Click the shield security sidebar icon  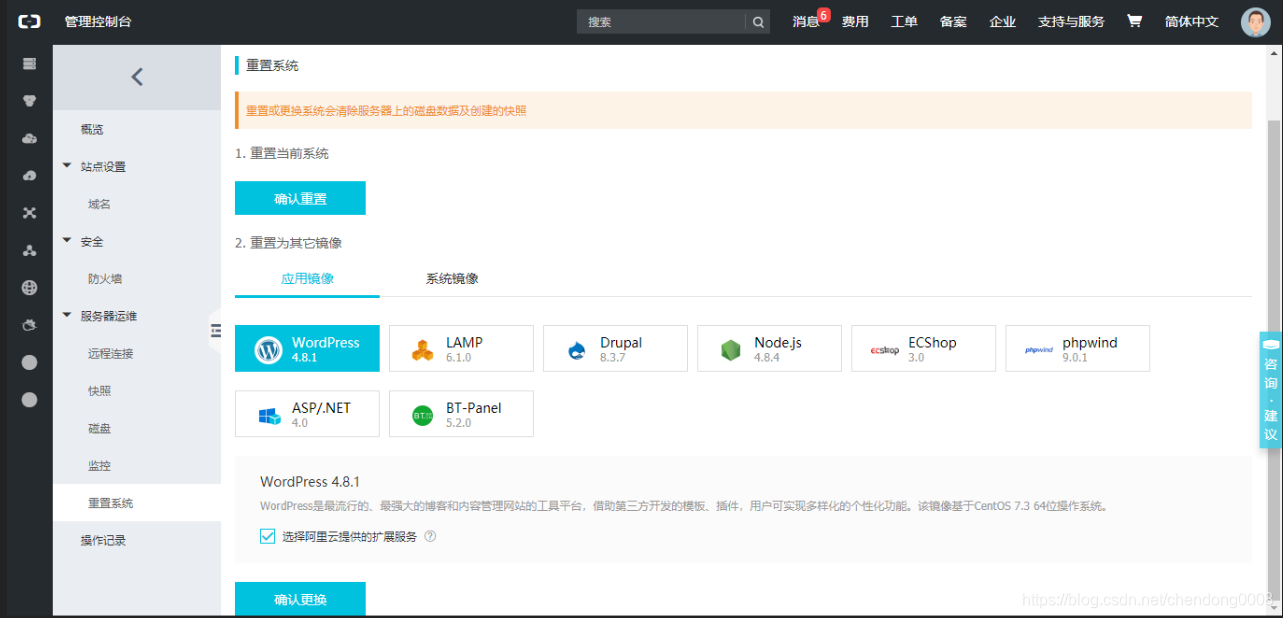[29, 325]
